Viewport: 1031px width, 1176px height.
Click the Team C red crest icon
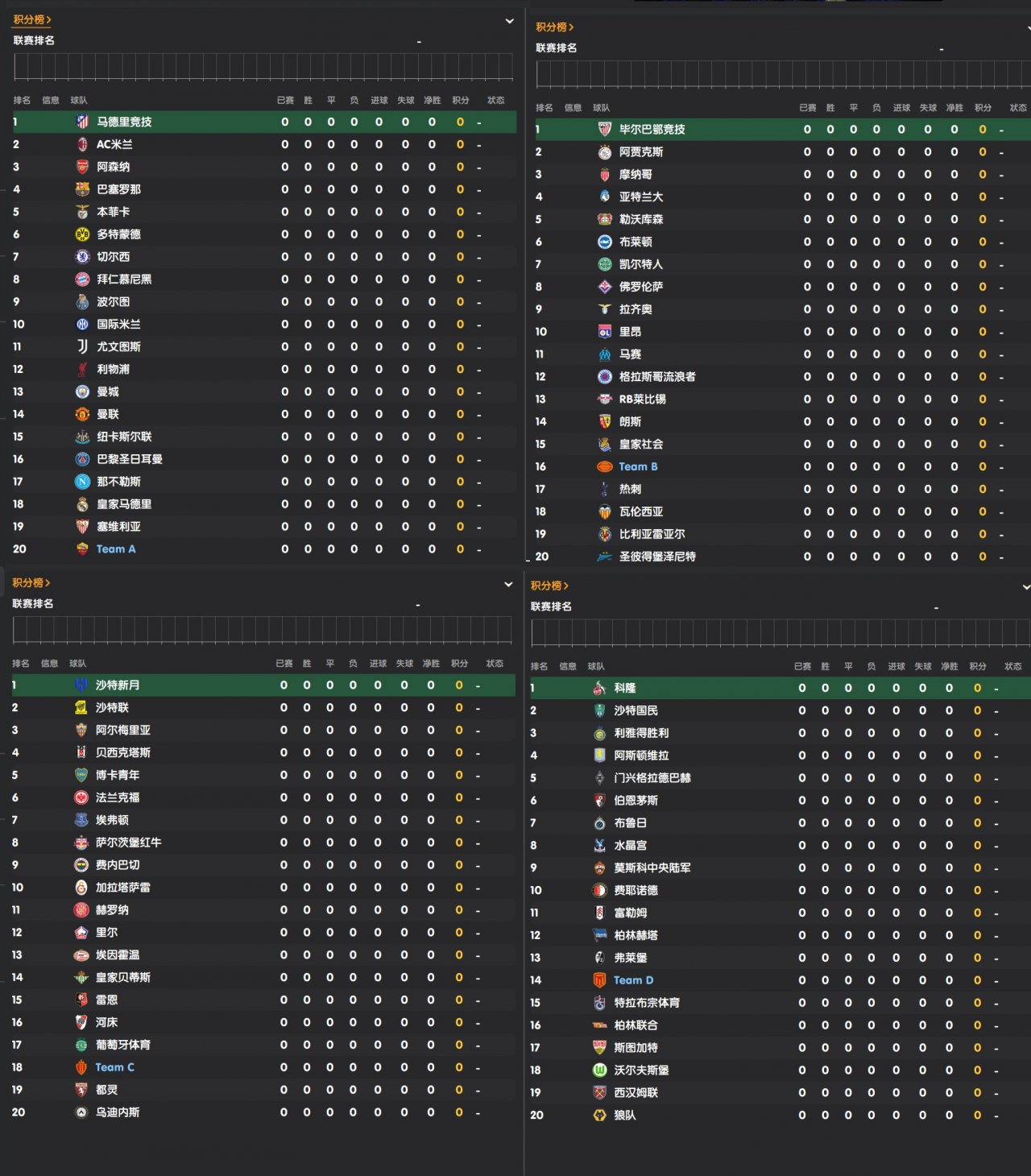point(81,1067)
